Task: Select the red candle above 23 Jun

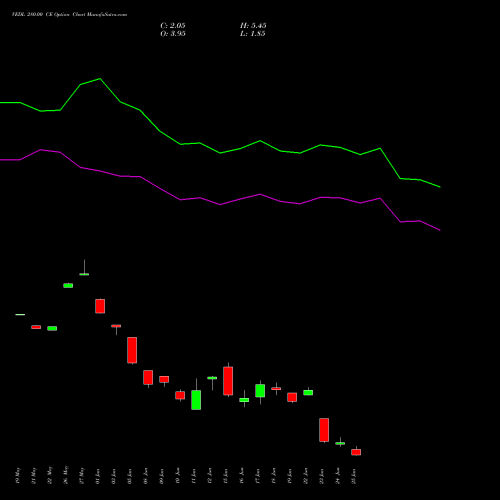Action: pyautogui.click(x=324, y=430)
